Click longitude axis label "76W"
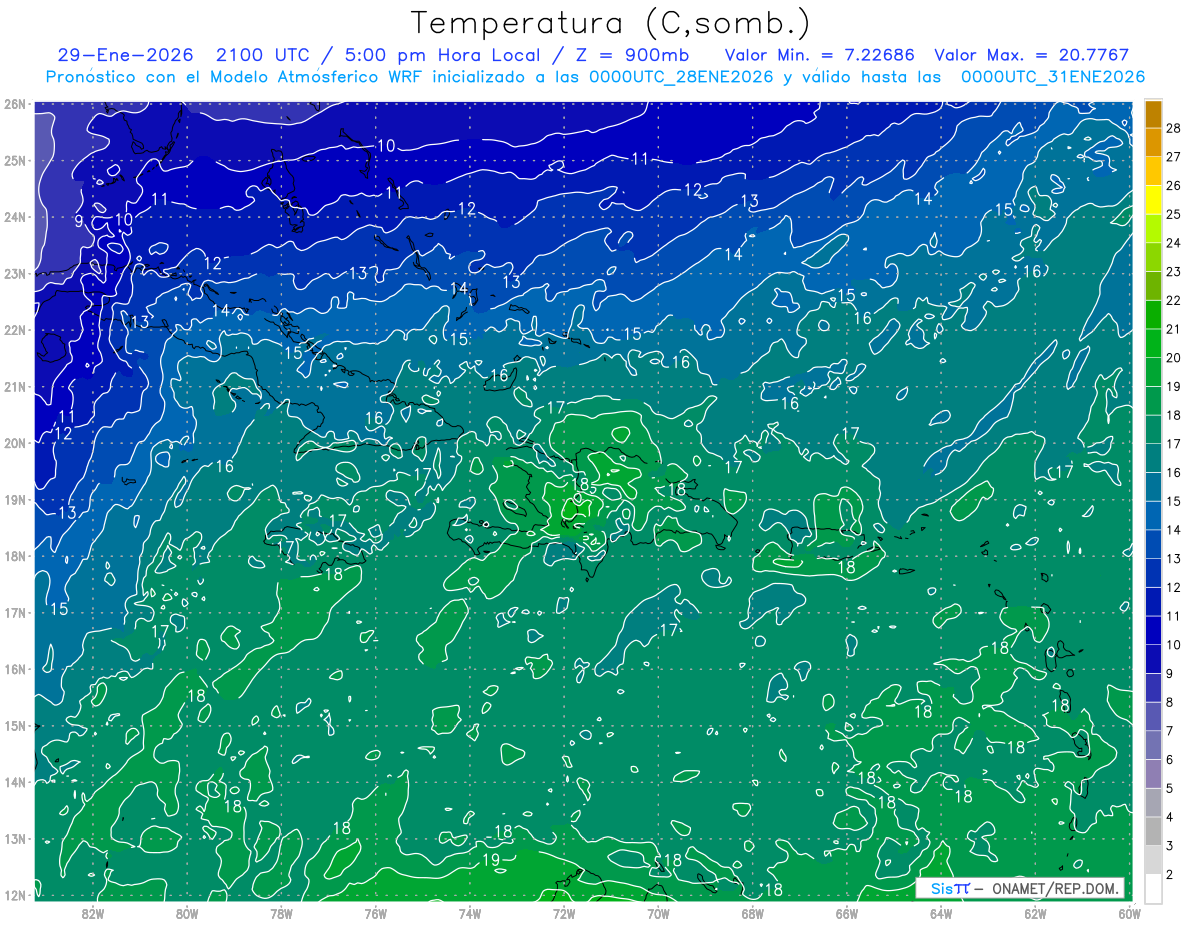The width and height of the screenshot is (1200, 927). click(x=376, y=913)
